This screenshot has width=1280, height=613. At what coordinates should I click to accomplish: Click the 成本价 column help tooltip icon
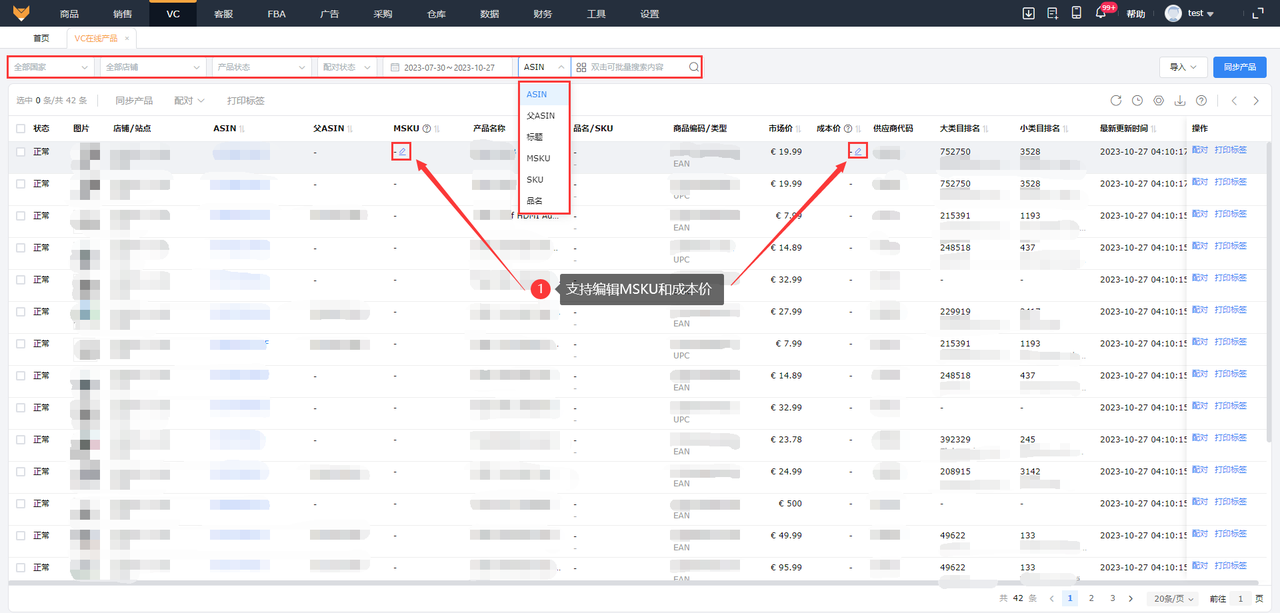click(x=848, y=129)
